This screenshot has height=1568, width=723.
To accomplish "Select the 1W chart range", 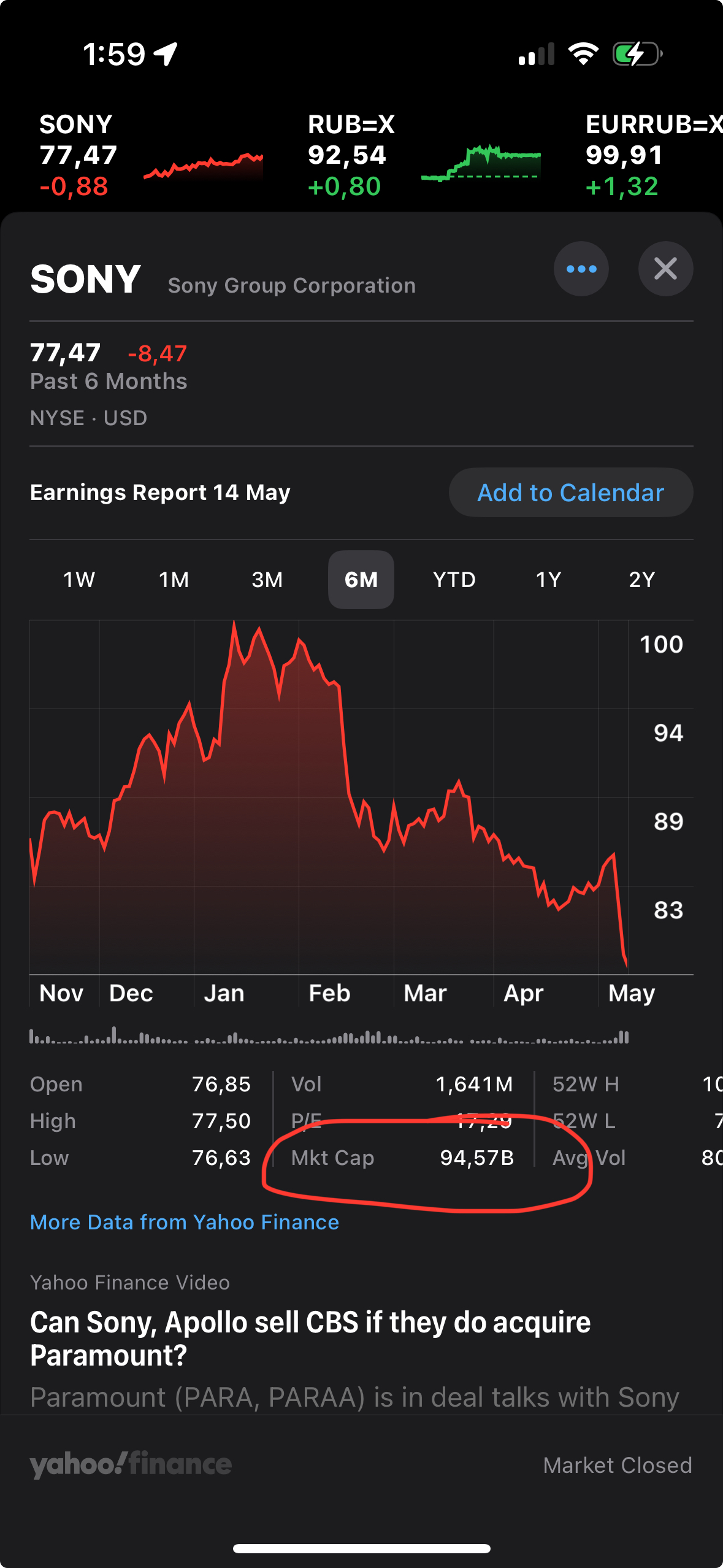I will (x=79, y=580).
